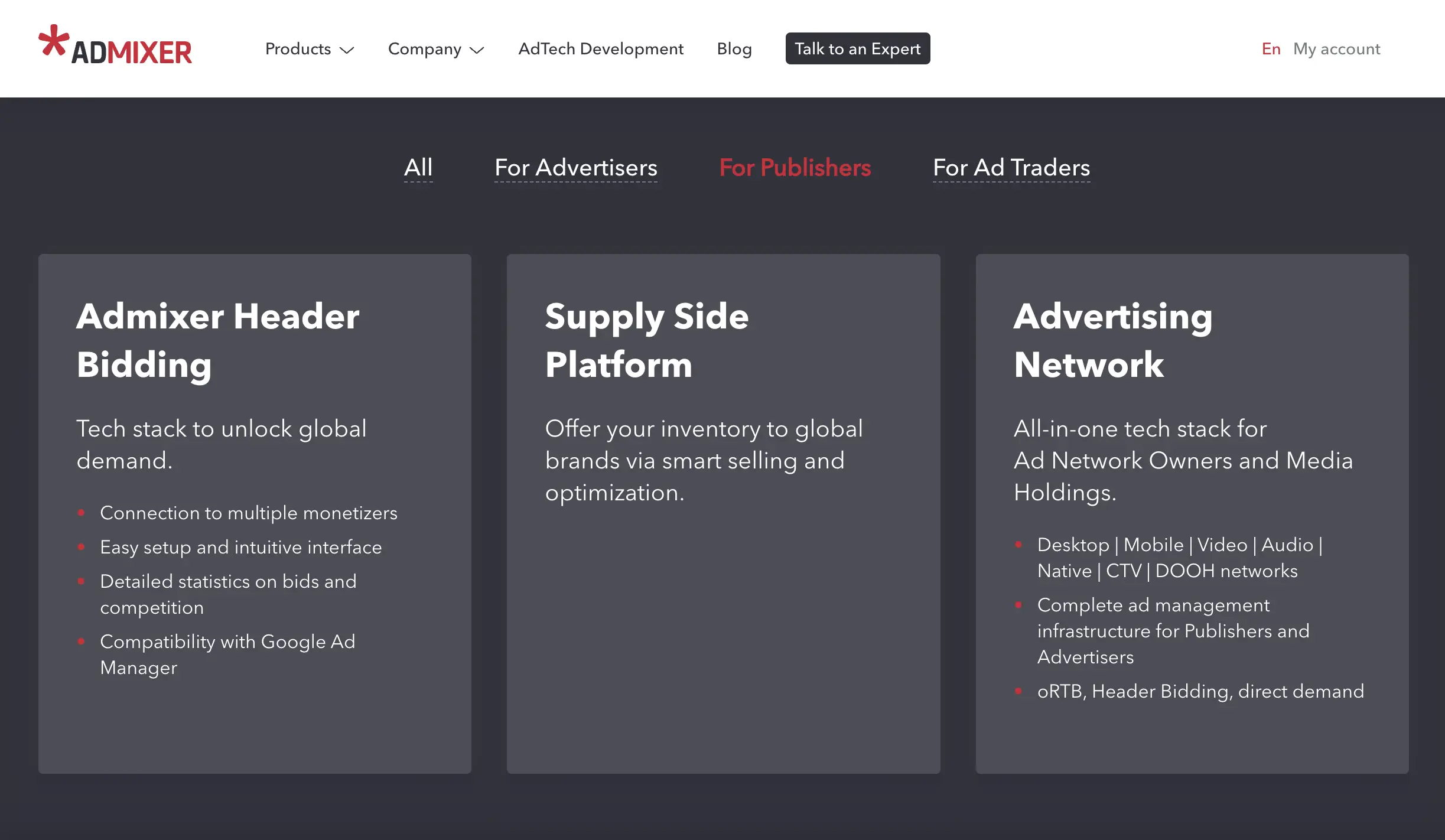Click the red asterisk in the logo
Image resolution: width=1445 pixels, height=840 pixels.
[53, 40]
